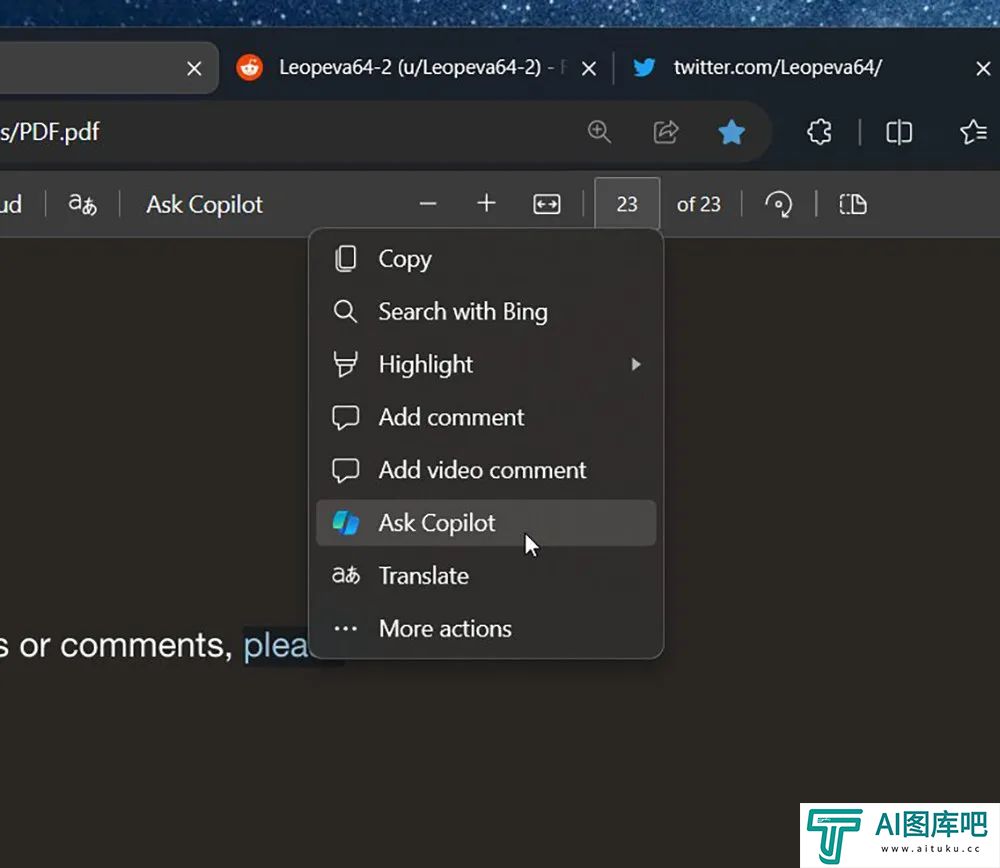Click the address bar zoom magnifier icon
Viewport: 1000px width, 868px height.
point(599,132)
